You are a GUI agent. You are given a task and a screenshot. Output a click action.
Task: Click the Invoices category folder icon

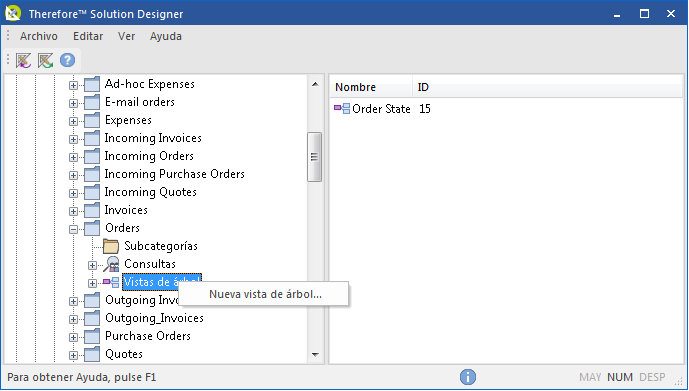pyautogui.click(x=92, y=210)
